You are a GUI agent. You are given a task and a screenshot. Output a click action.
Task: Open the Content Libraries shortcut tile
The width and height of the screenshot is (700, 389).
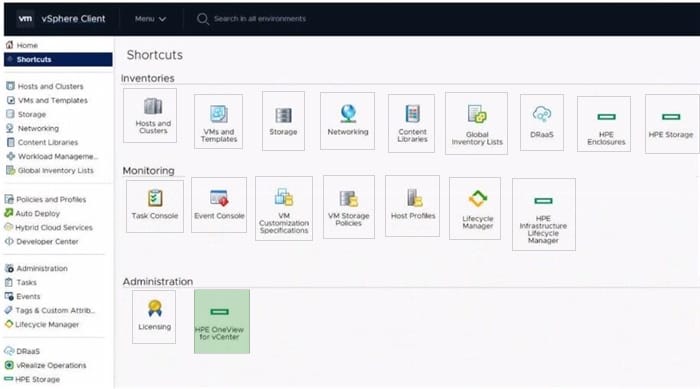pos(411,123)
